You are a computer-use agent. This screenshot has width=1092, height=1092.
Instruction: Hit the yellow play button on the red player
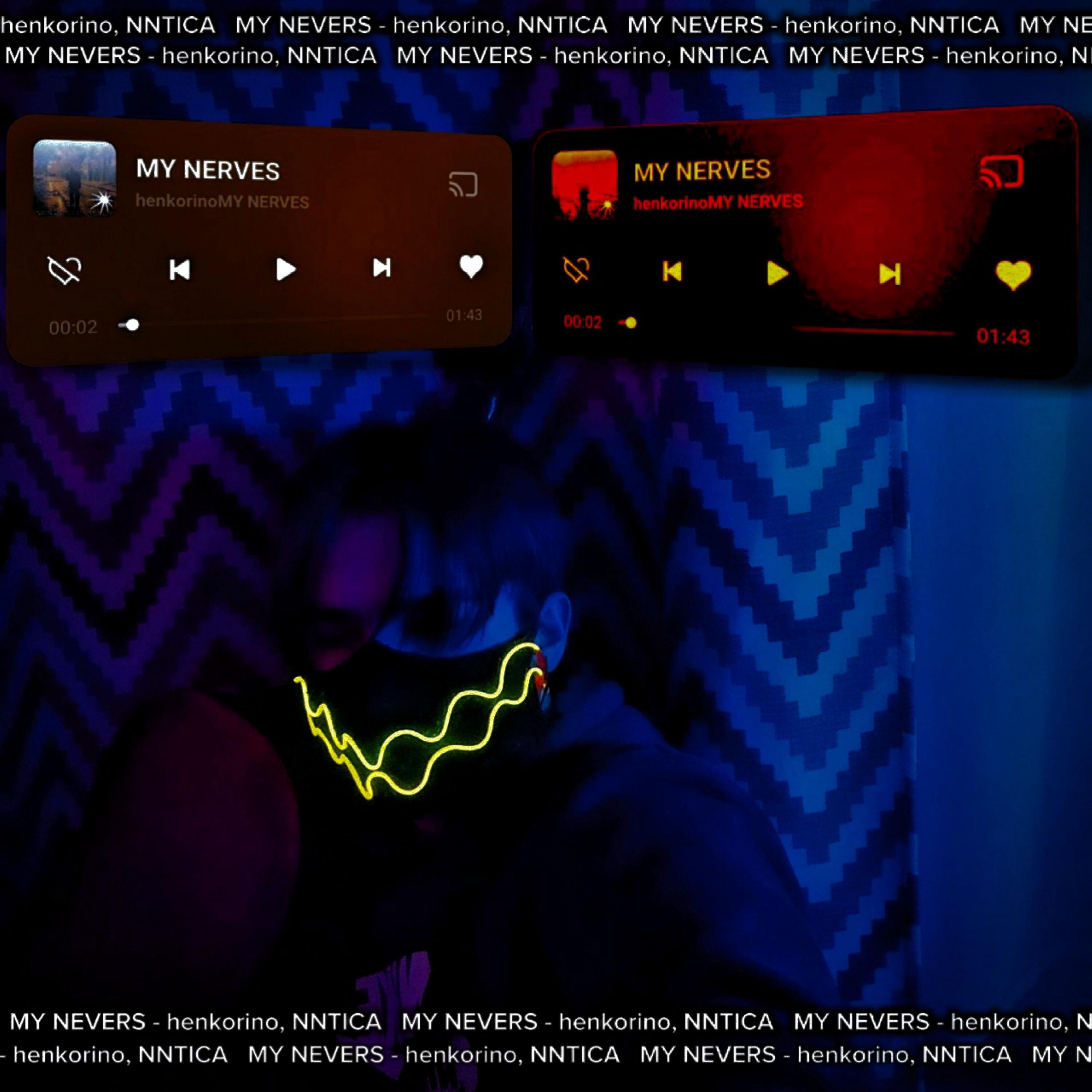(778, 273)
